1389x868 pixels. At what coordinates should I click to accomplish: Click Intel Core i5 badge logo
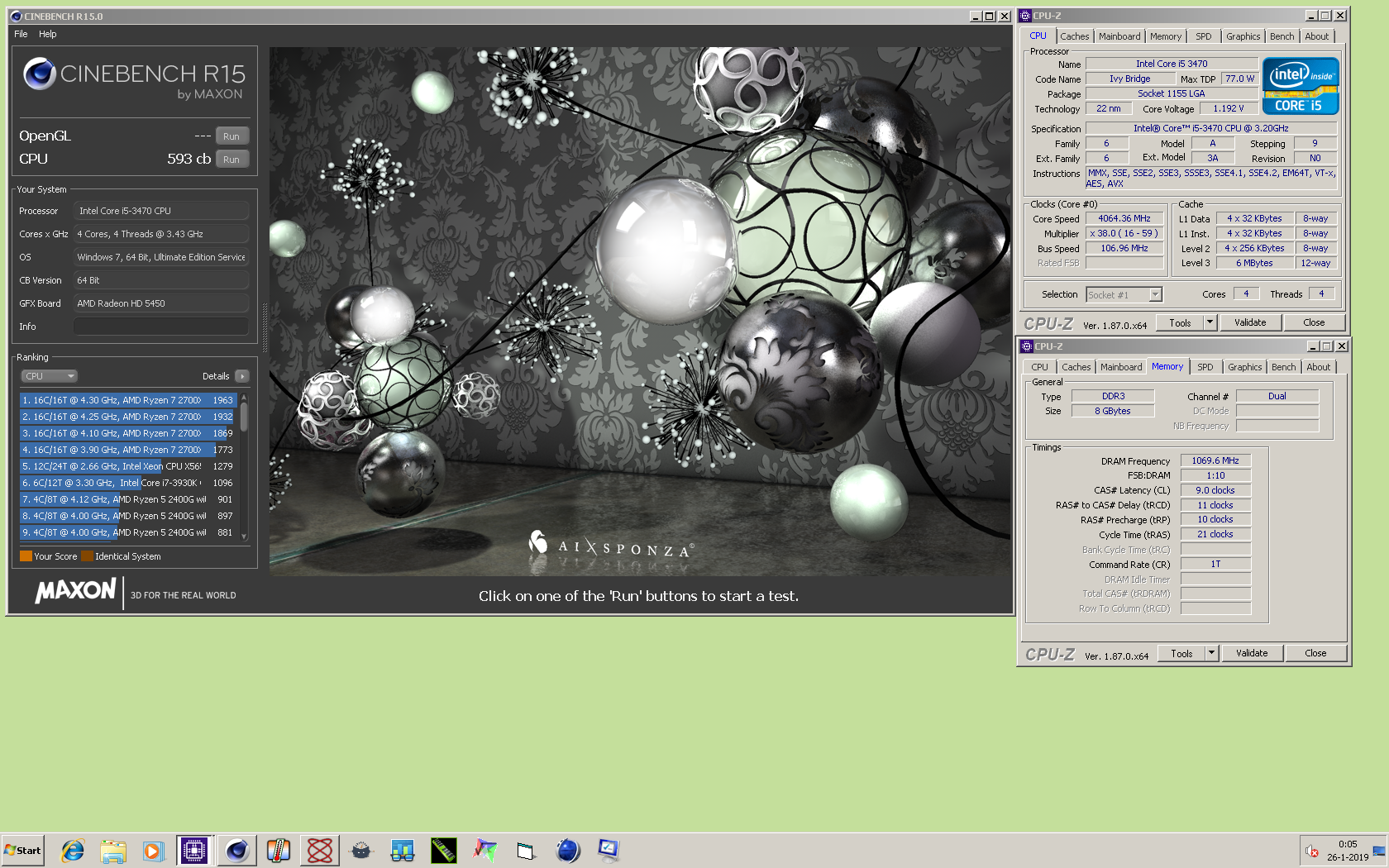click(1301, 86)
